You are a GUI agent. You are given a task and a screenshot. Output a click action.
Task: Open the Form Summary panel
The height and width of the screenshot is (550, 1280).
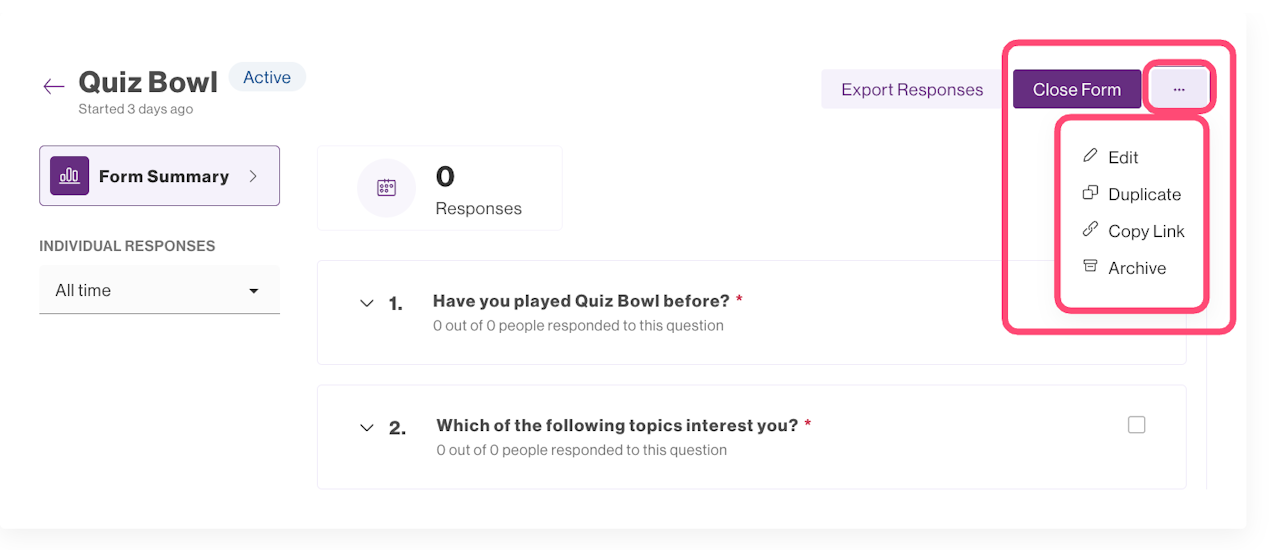163,176
